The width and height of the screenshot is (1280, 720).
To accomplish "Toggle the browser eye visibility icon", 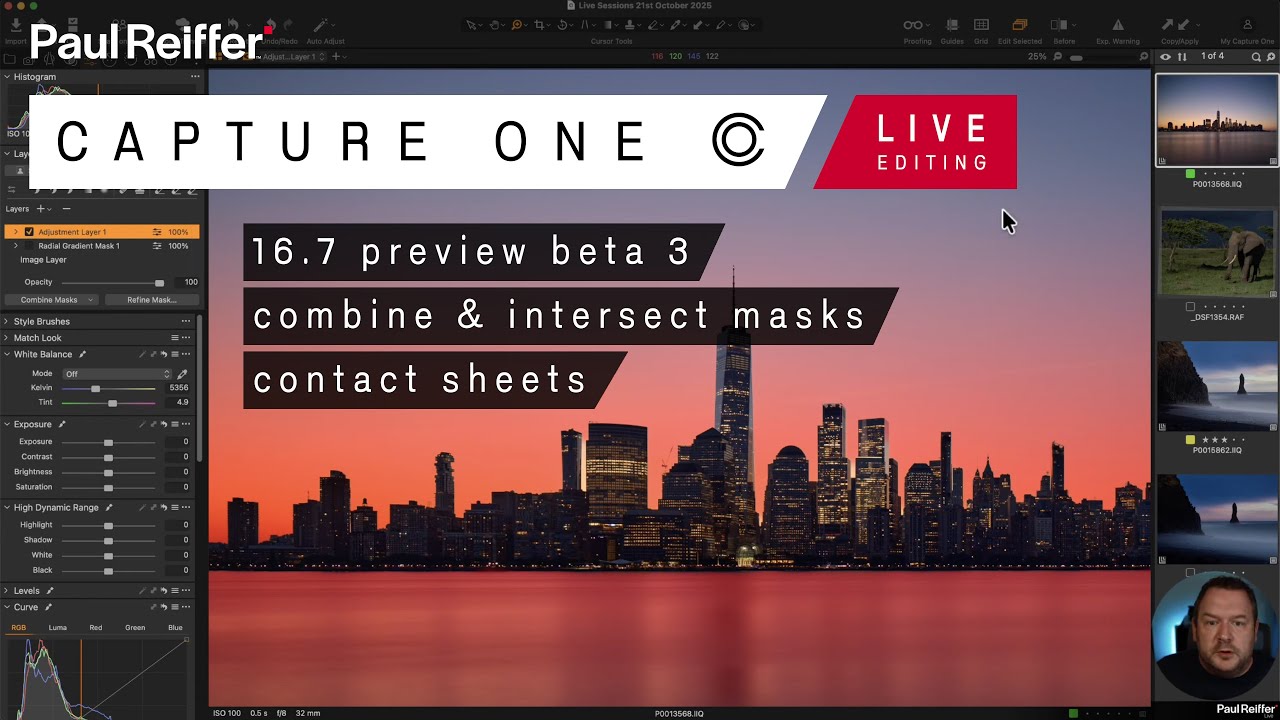I will tap(1165, 57).
